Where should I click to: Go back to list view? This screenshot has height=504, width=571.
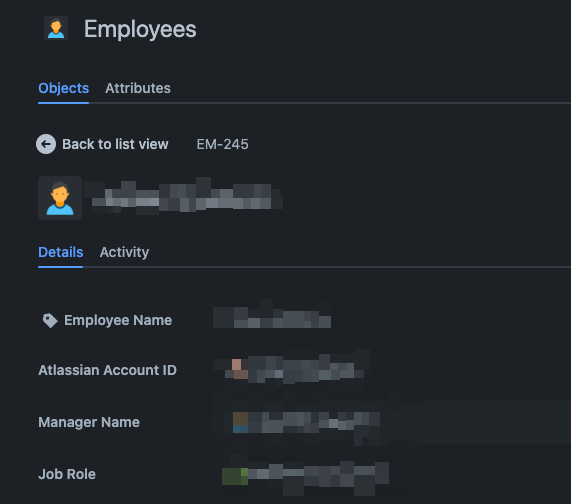point(115,144)
